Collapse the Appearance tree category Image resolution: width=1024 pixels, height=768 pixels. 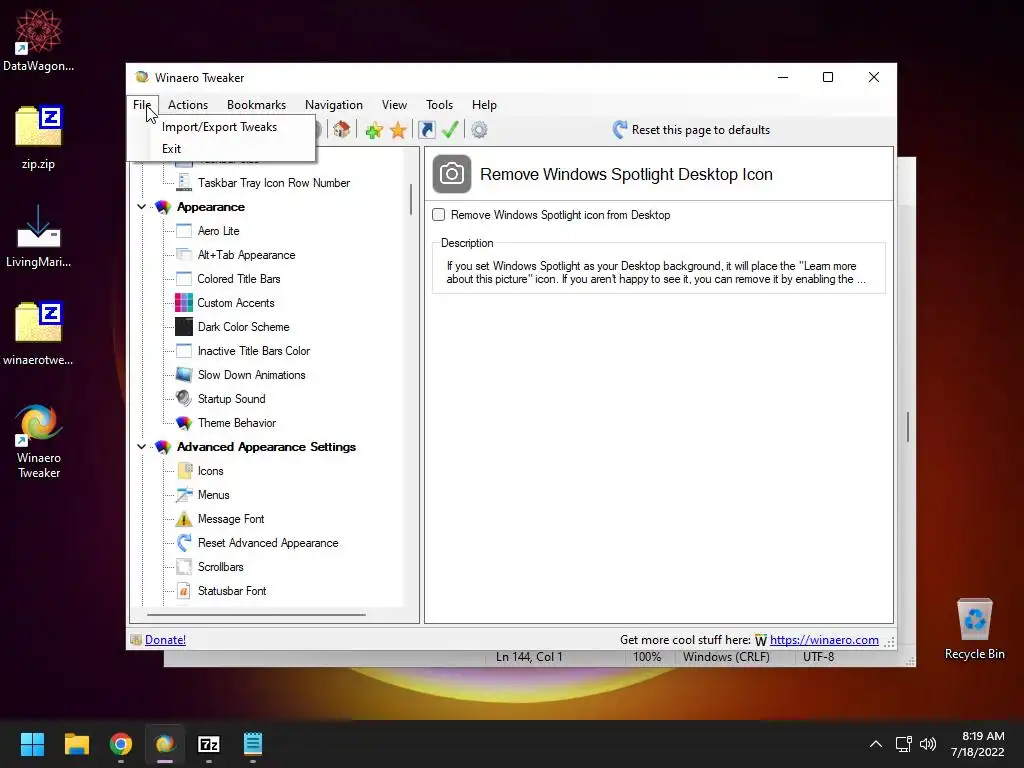tap(141, 207)
